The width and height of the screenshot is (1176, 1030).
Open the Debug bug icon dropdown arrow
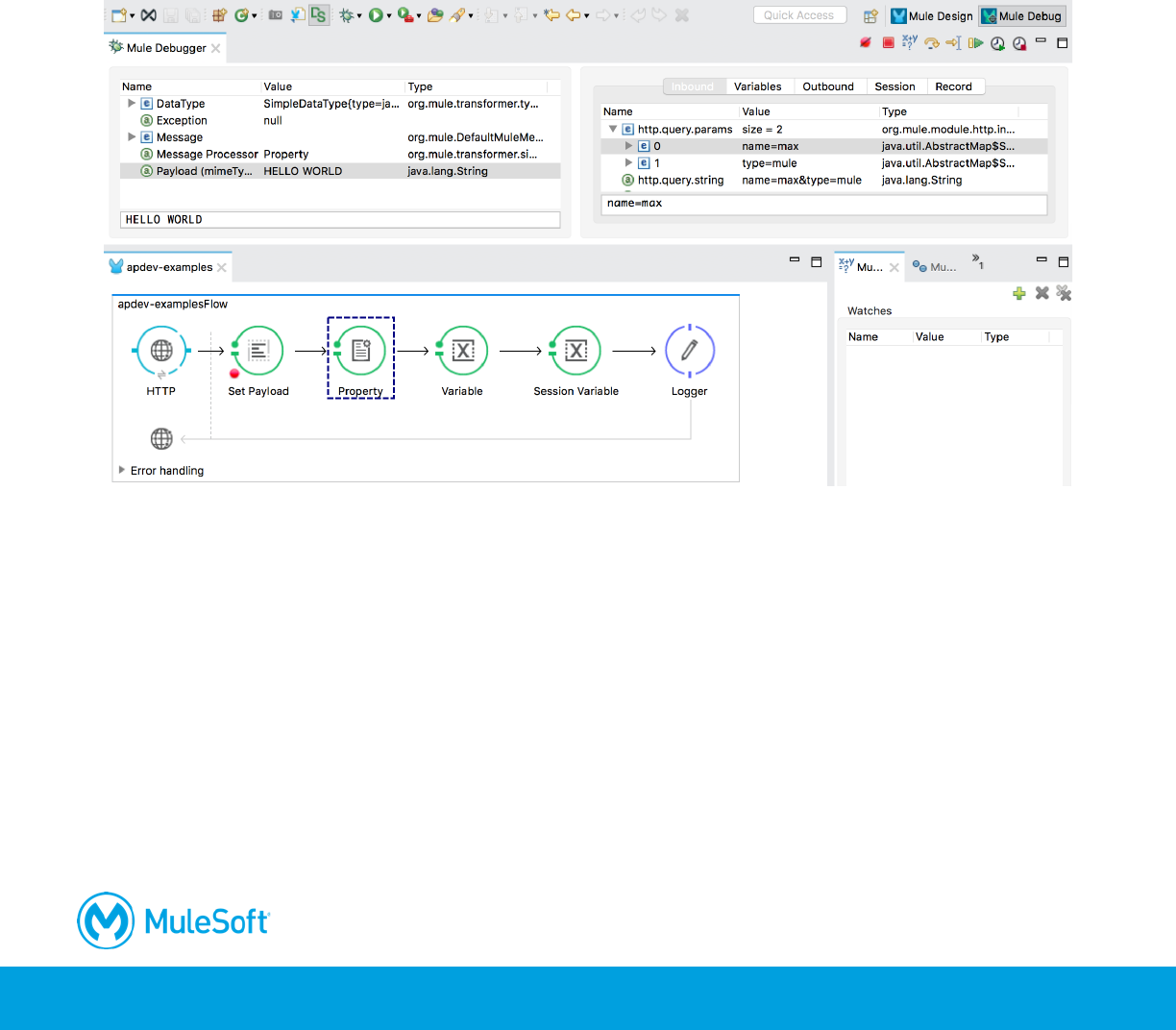click(359, 16)
